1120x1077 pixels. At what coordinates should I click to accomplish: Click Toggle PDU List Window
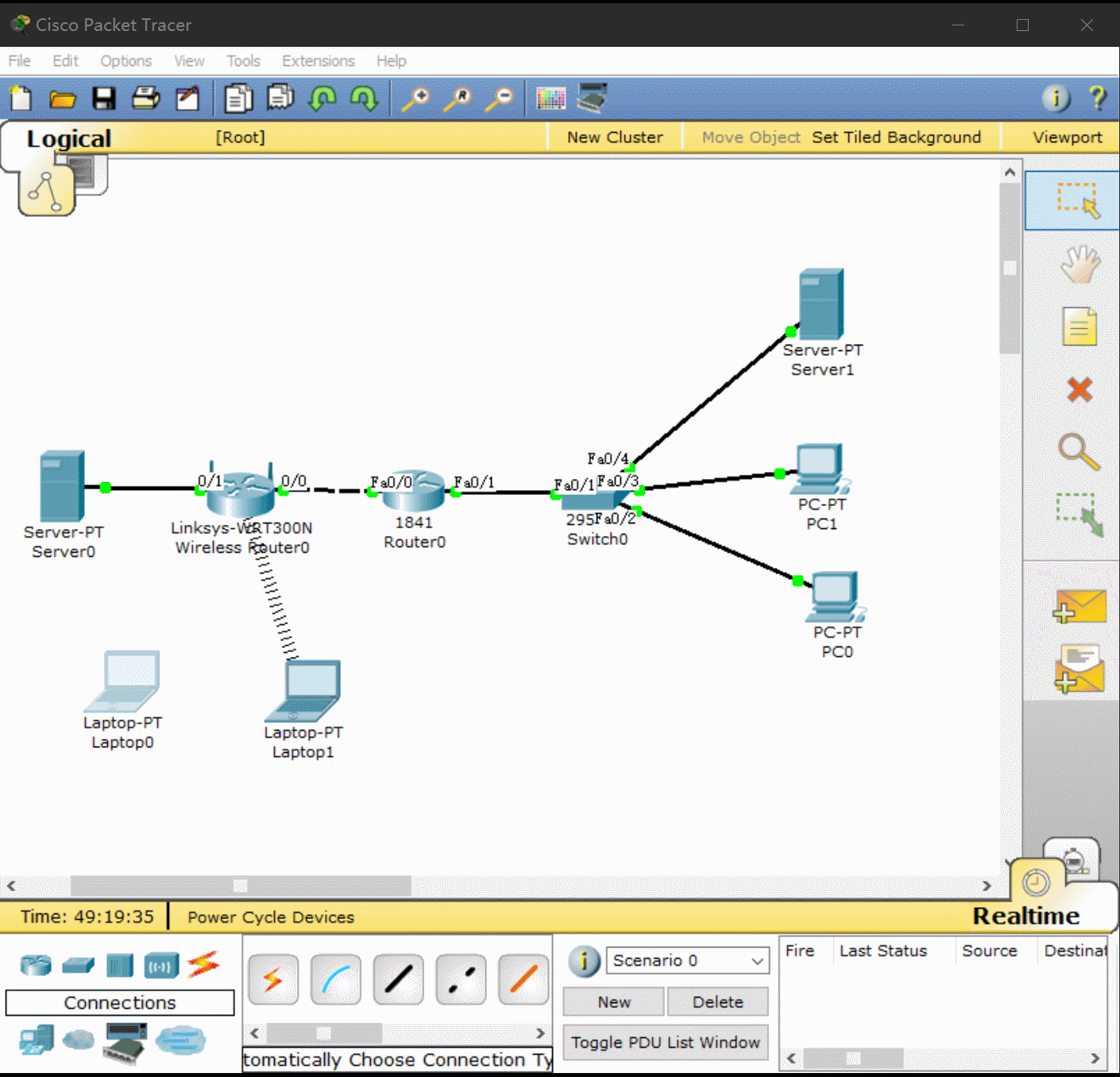(x=666, y=1042)
